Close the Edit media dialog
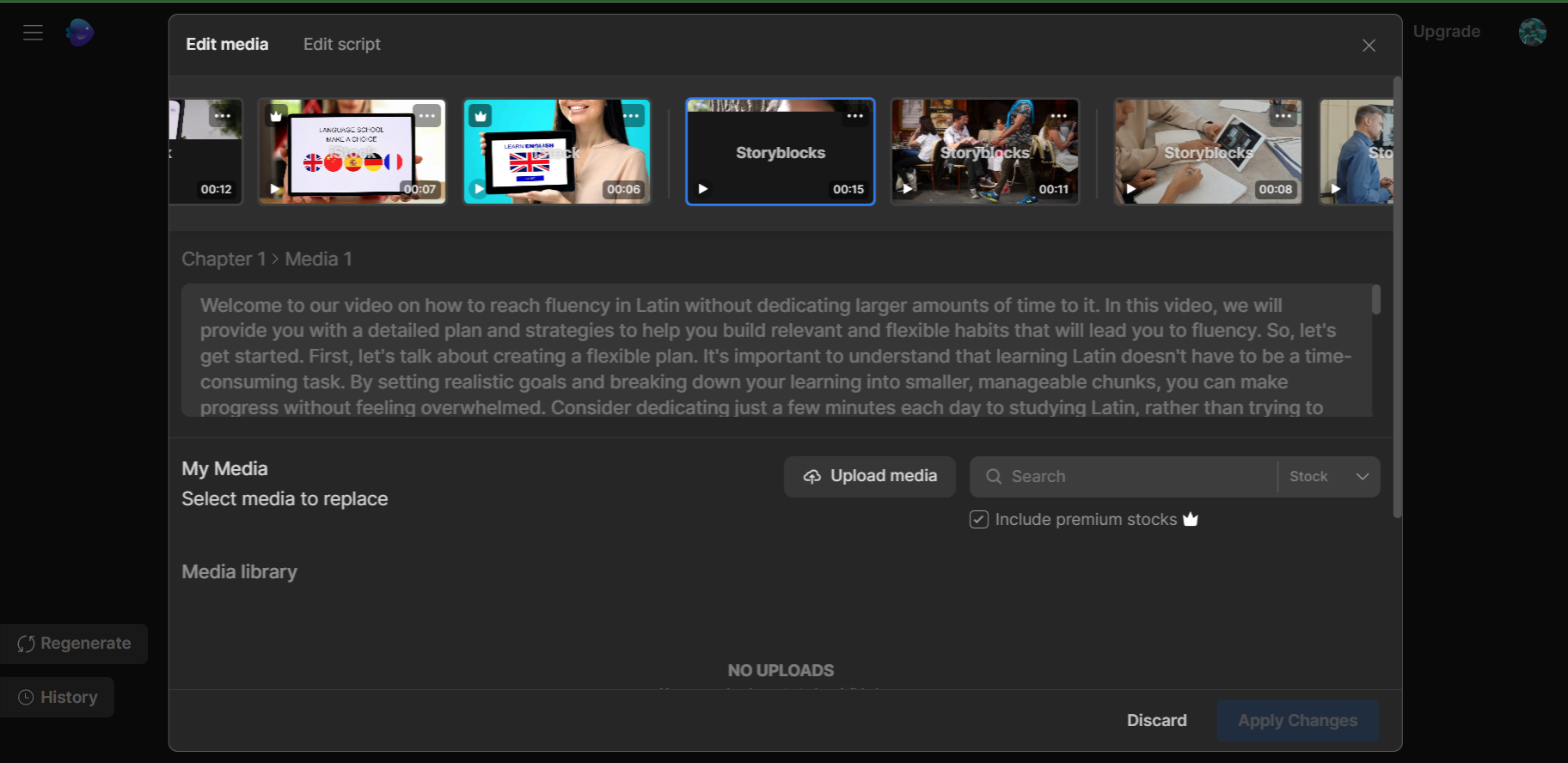Screen dimensions: 1568x763 [1369, 46]
